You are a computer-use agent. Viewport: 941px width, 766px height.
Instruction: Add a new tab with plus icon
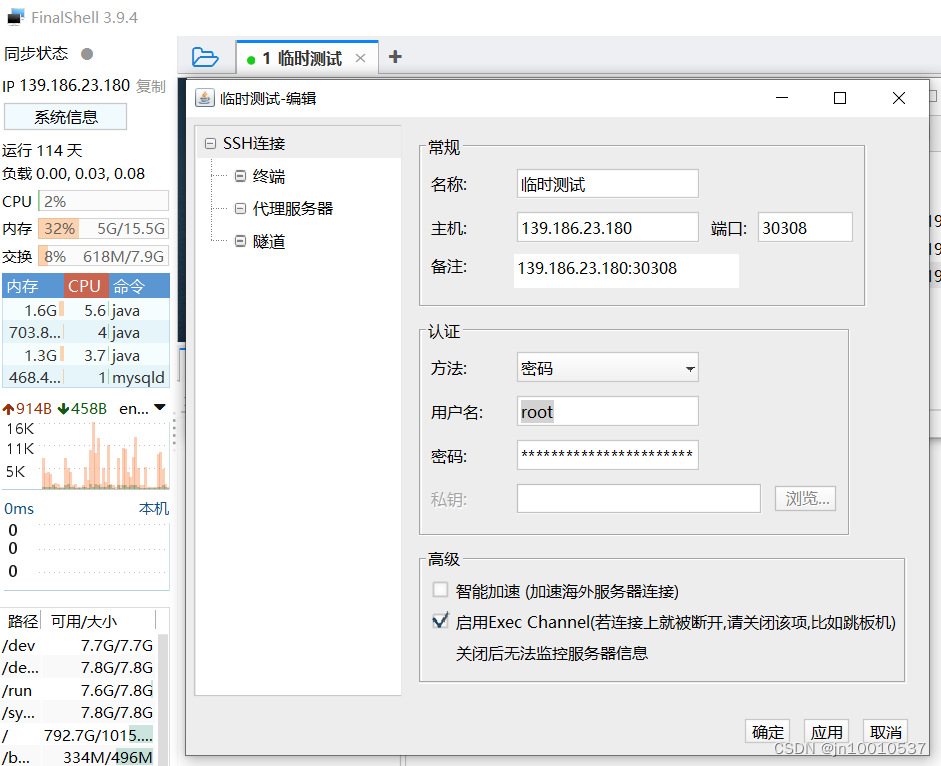click(x=395, y=57)
